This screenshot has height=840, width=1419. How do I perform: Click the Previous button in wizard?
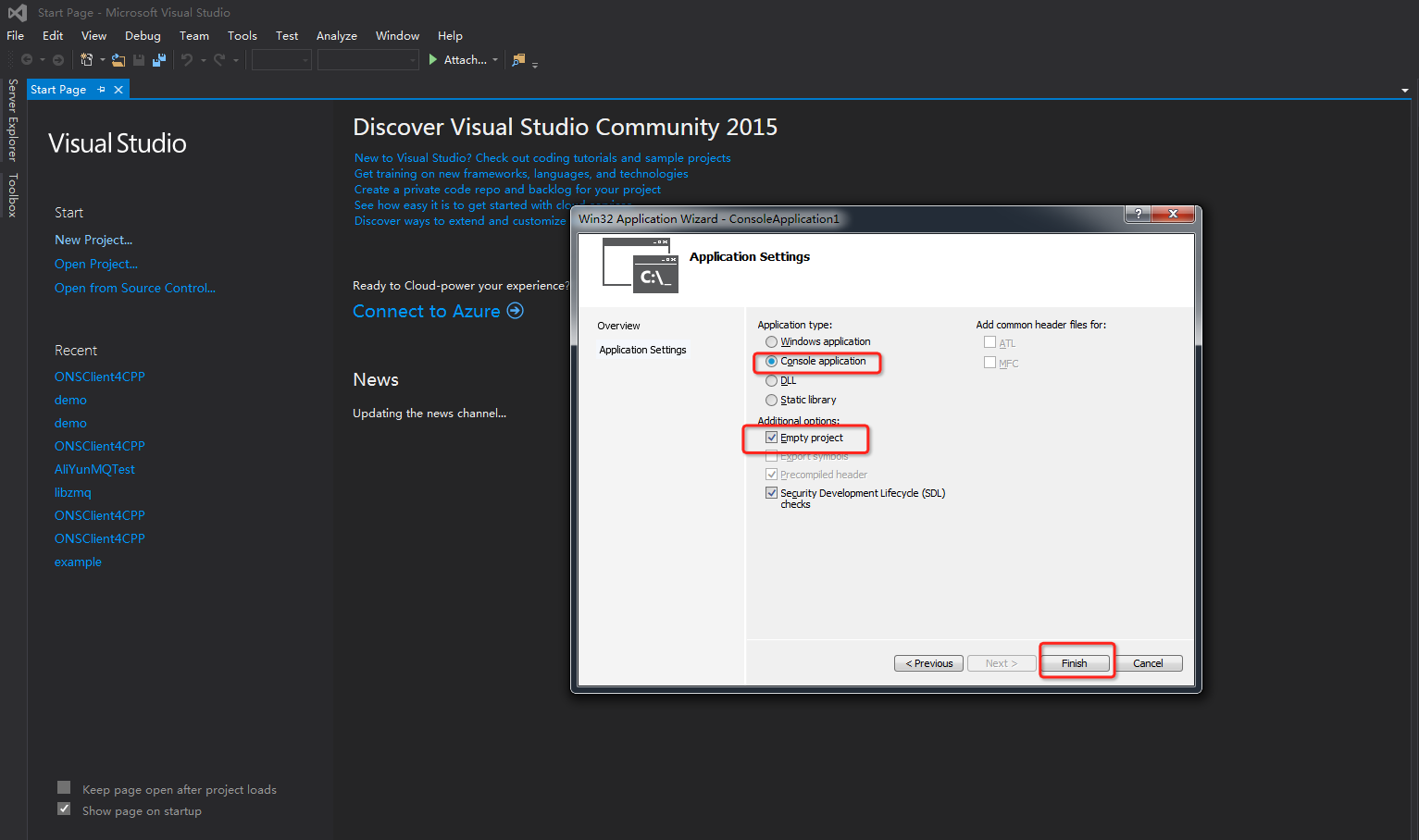(x=928, y=663)
